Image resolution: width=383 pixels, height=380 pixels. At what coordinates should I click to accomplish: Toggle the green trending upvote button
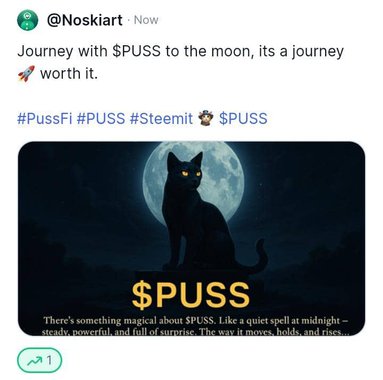[39, 360]
